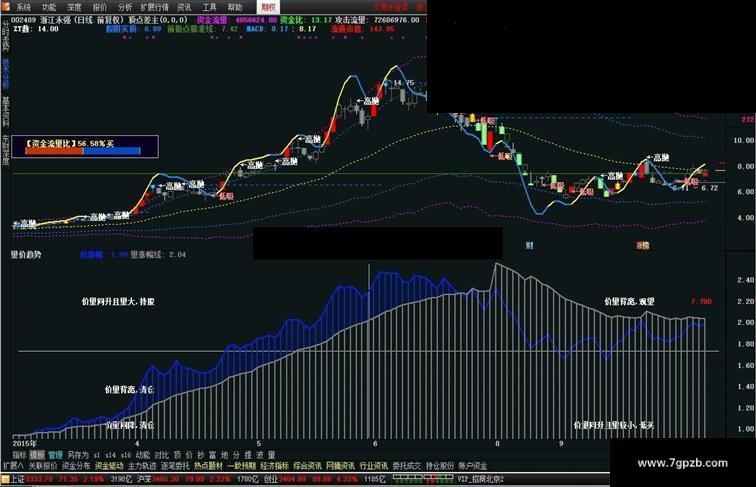Screen dimensions: 756x487
Task: Open the 资金驱动 tab
Action: click(109, 466)
